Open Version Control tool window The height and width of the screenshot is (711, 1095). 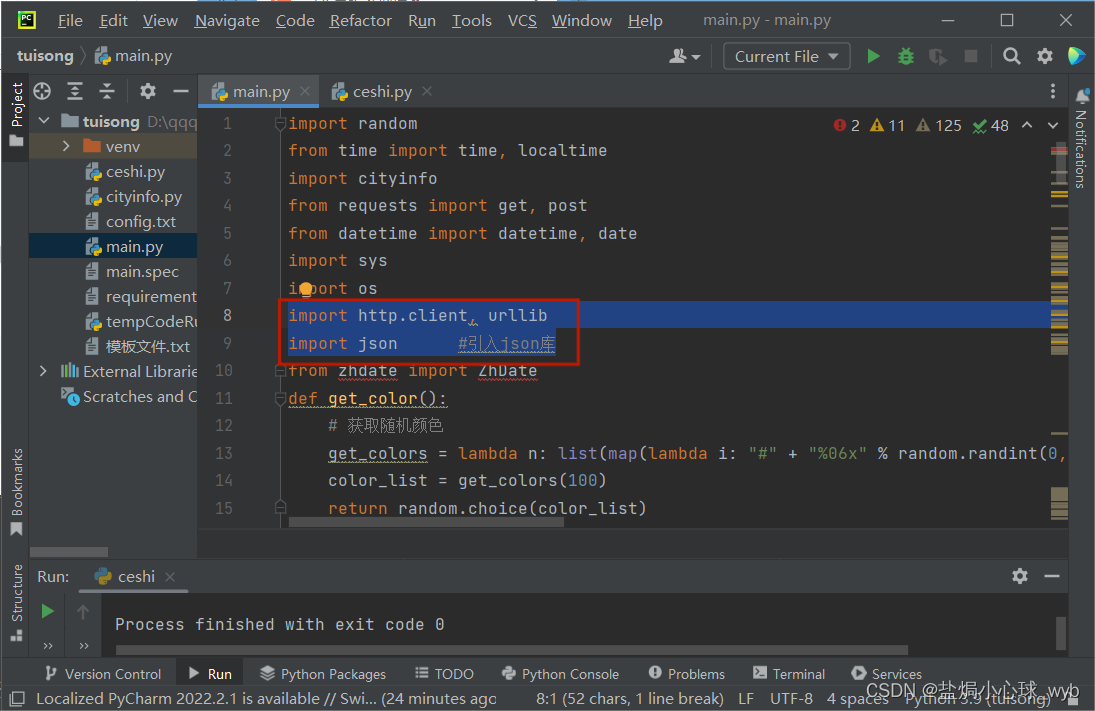point(103,673)
